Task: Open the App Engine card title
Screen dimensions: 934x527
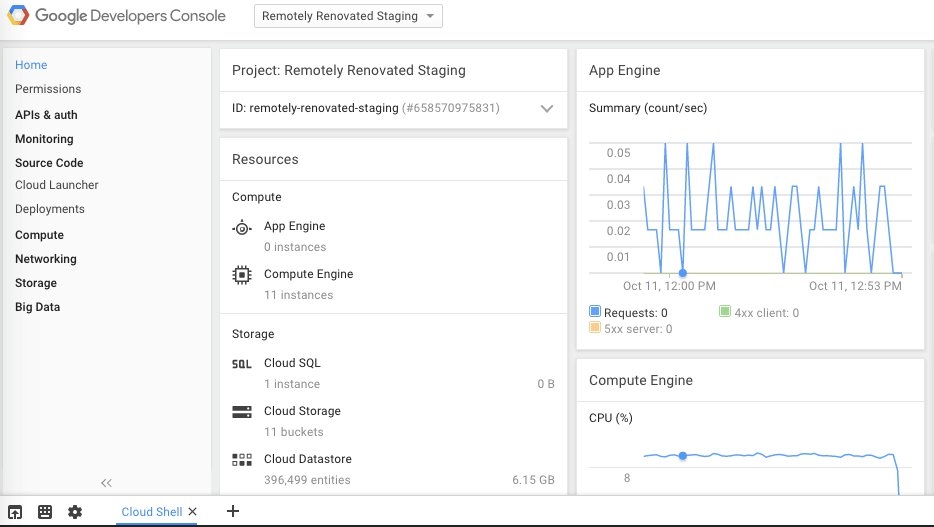Action: [624, 70]
